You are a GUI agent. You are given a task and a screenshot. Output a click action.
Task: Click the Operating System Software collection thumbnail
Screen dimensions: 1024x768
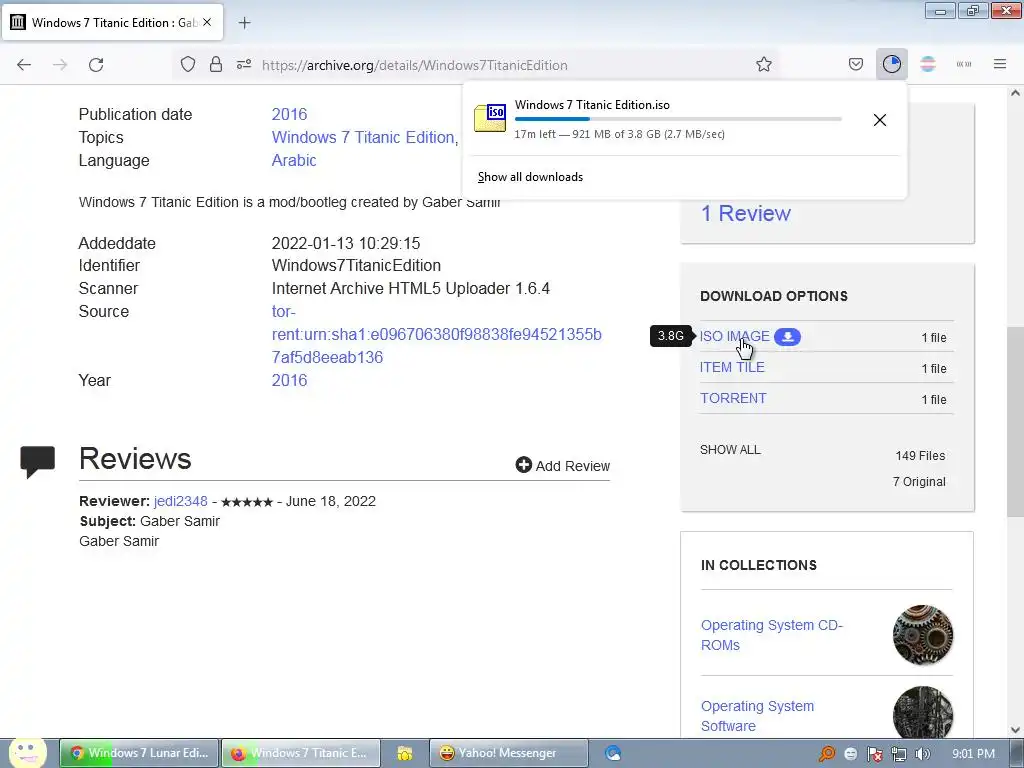(923, 712)
